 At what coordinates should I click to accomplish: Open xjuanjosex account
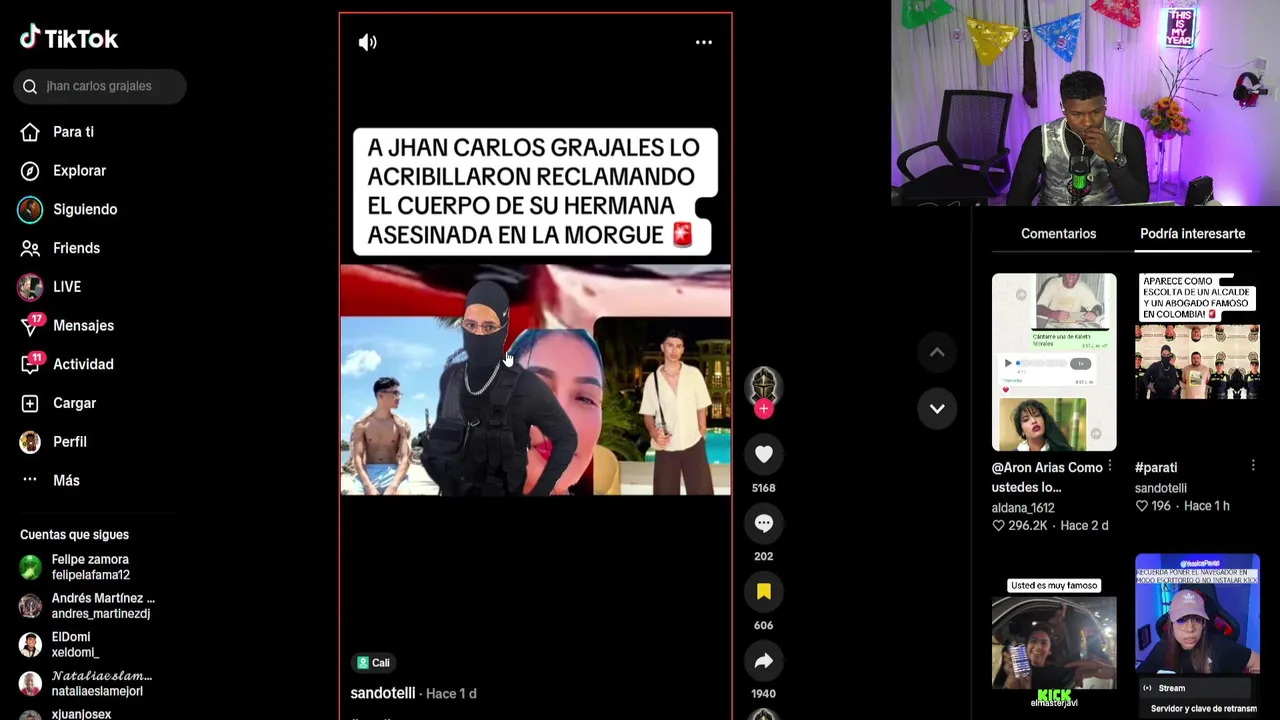[82, 714]
